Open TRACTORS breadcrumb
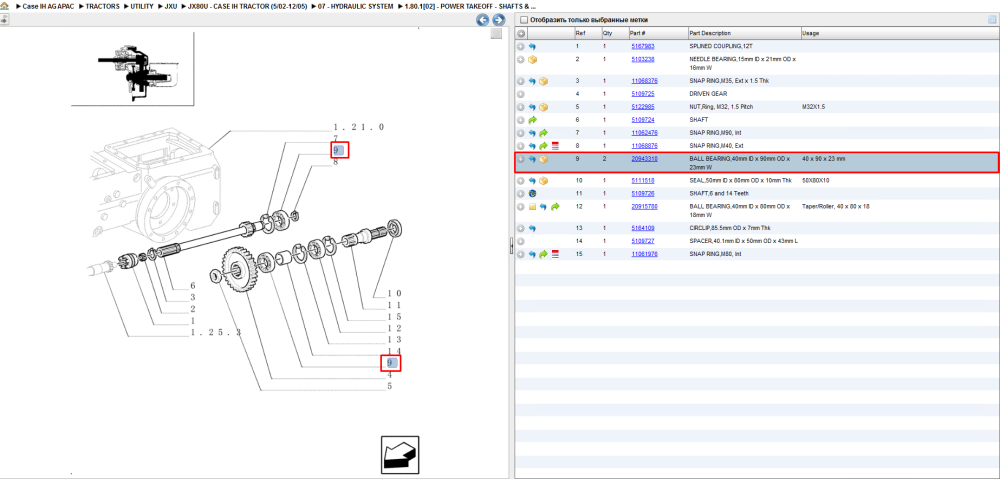The height and width of the screenshot is (479, 1000). 102,6
